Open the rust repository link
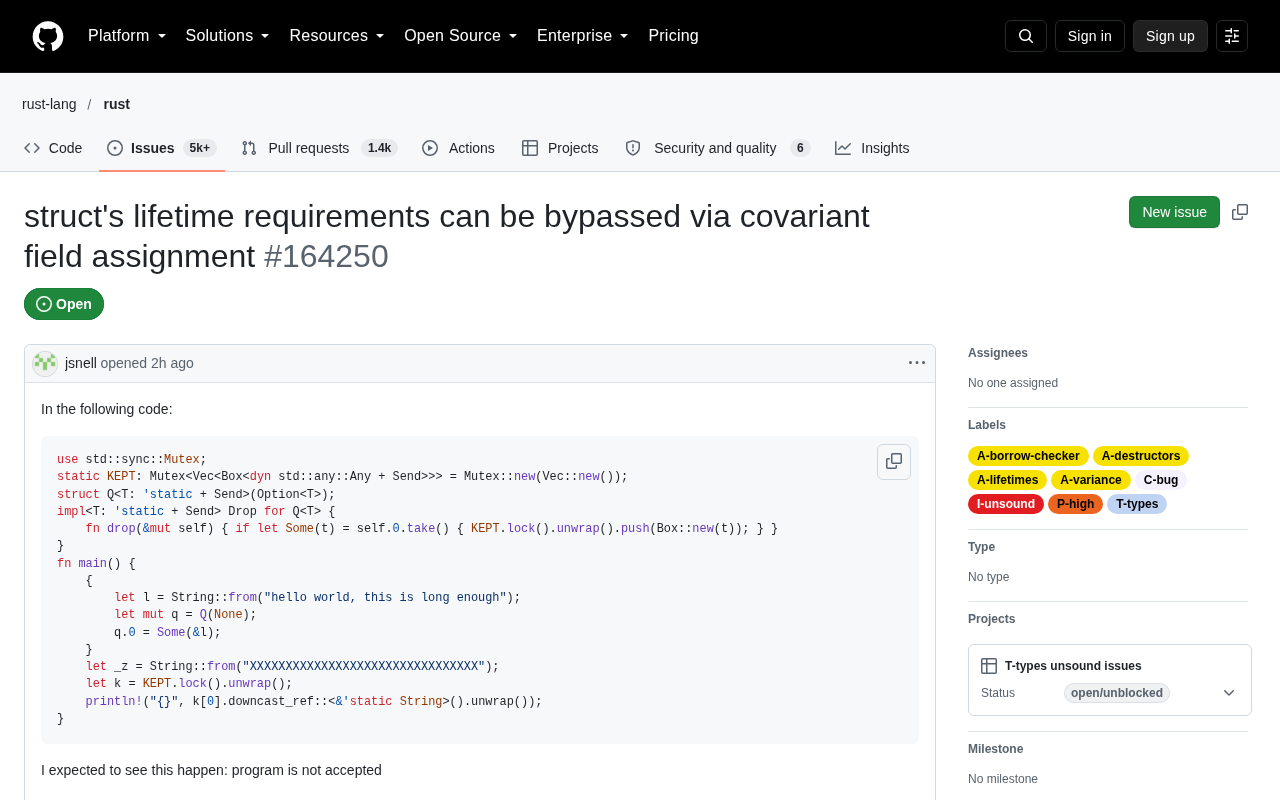This screenshot has width=1280, height=800. click(x=117, y=104)
